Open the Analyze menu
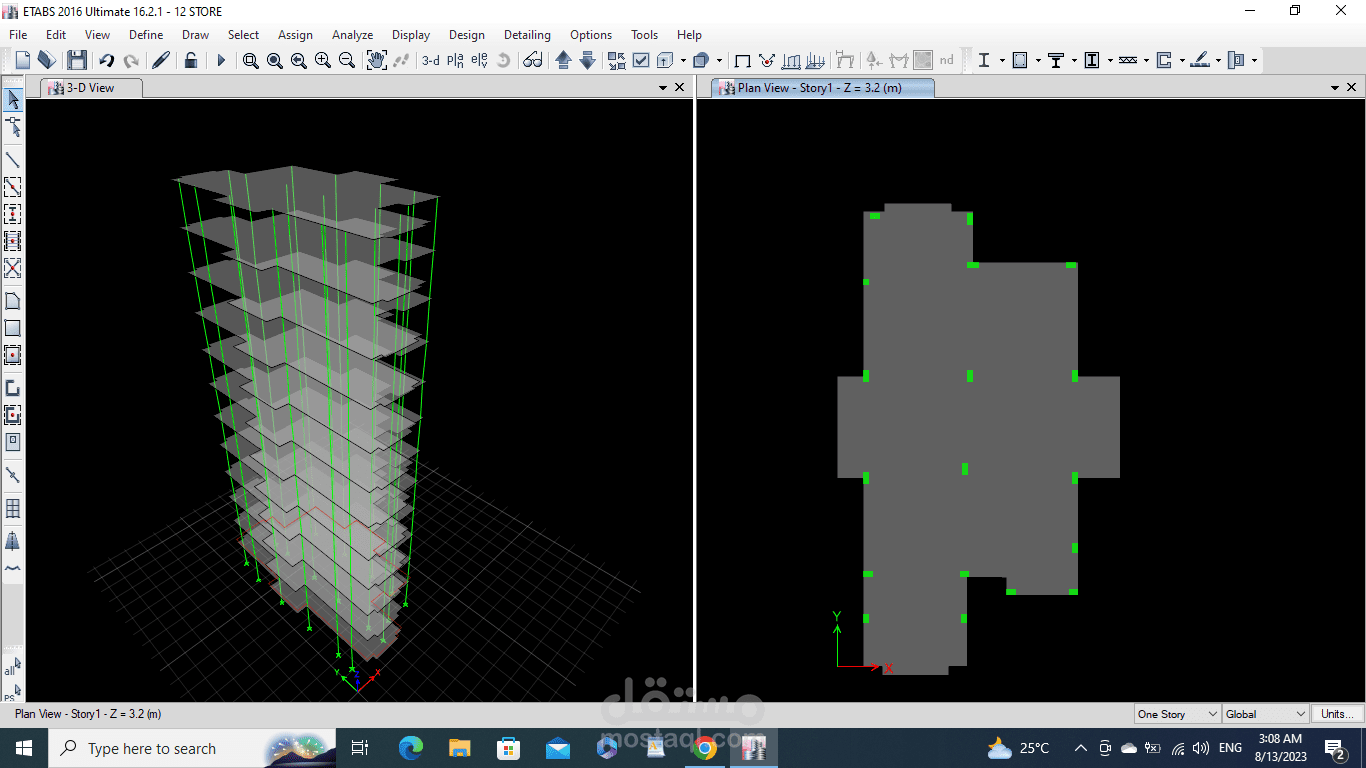This screenshot has height=768, width=1366. click(352, 34)
